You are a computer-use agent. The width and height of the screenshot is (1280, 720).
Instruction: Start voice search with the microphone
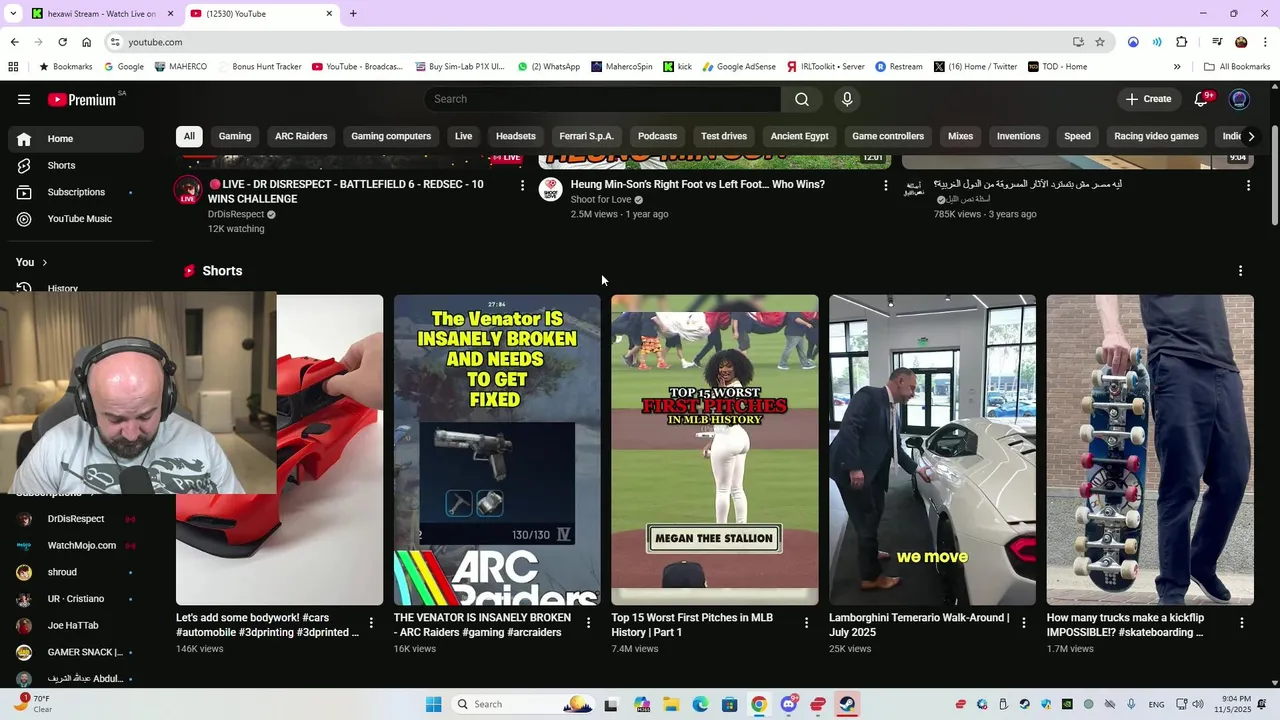(847, 99)
